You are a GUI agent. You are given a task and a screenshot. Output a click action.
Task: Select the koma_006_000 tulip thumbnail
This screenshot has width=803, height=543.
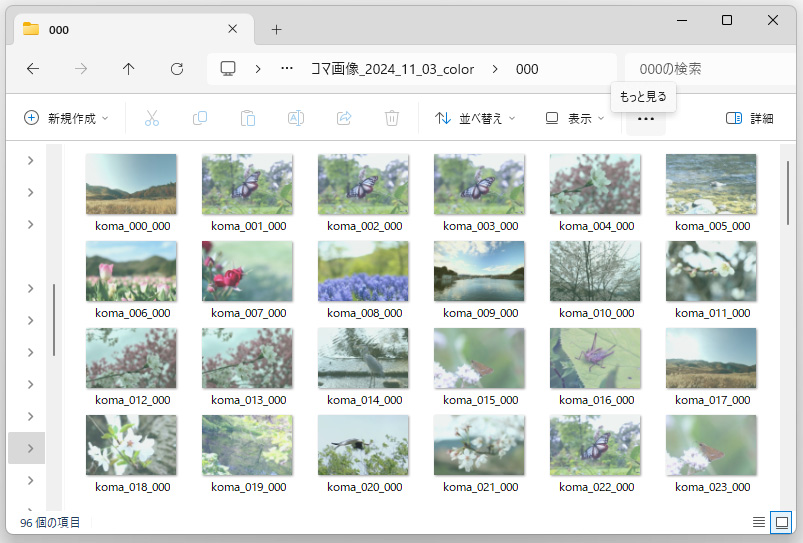131,271
